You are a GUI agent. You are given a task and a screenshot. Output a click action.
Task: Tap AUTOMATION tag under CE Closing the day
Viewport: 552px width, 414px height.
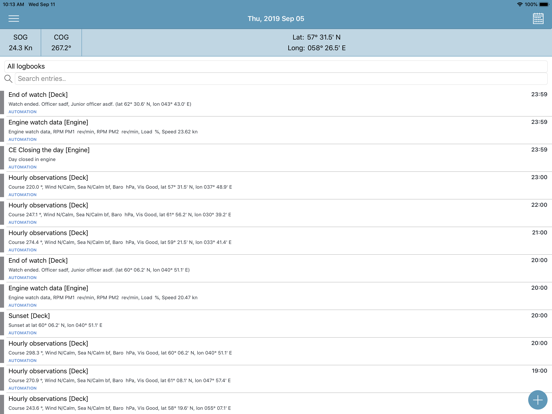tap(23, 167)
